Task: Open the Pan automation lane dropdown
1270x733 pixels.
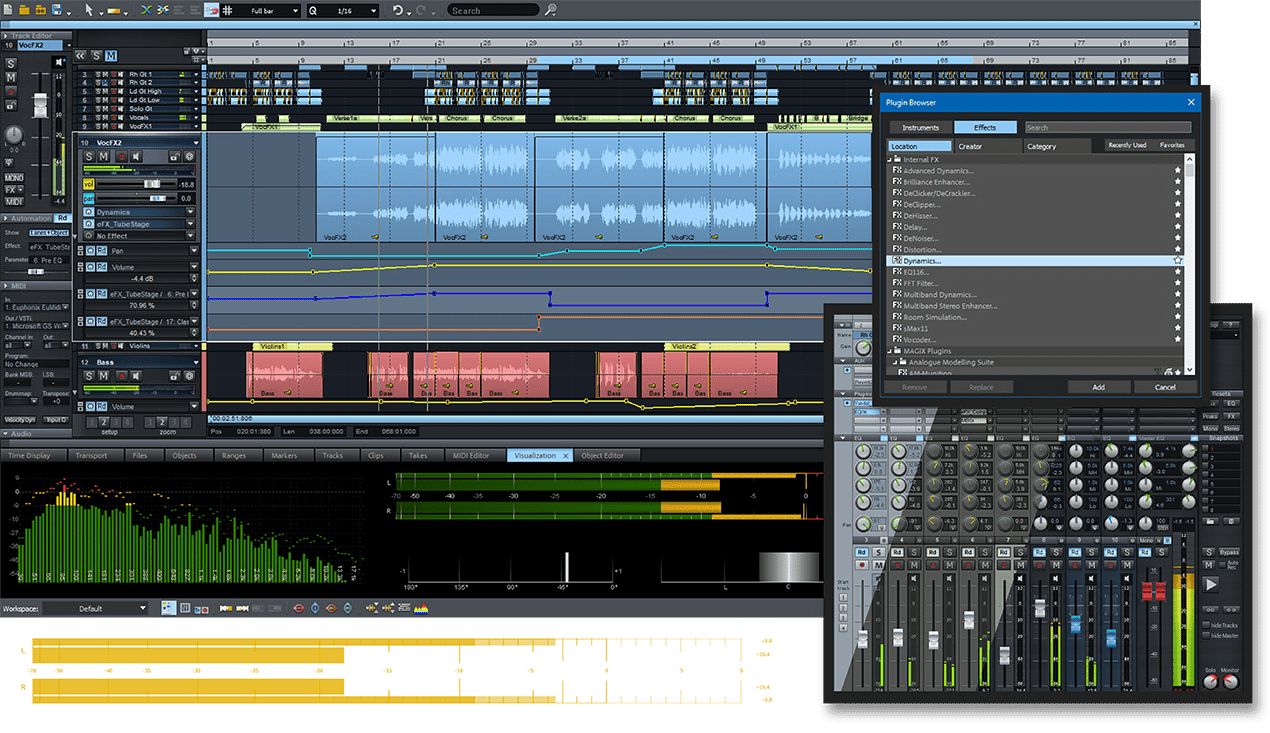Action: (x=194, y=251)
